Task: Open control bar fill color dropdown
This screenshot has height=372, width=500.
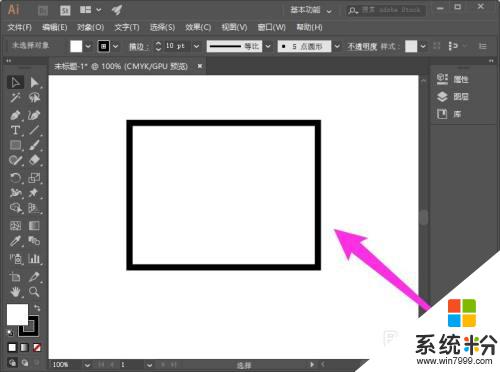Action: pos(88,46)
